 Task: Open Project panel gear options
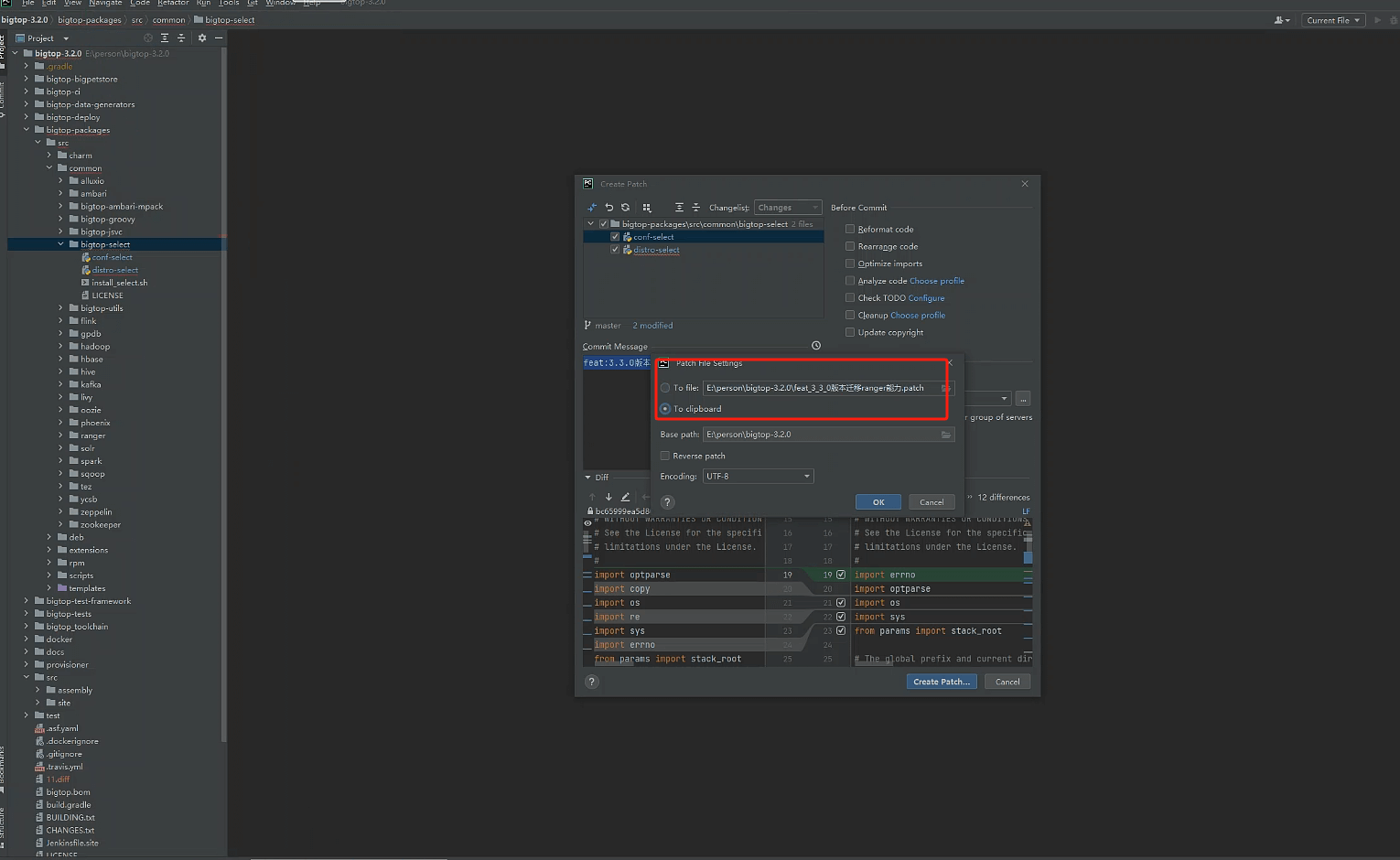[x=202, y=38]
